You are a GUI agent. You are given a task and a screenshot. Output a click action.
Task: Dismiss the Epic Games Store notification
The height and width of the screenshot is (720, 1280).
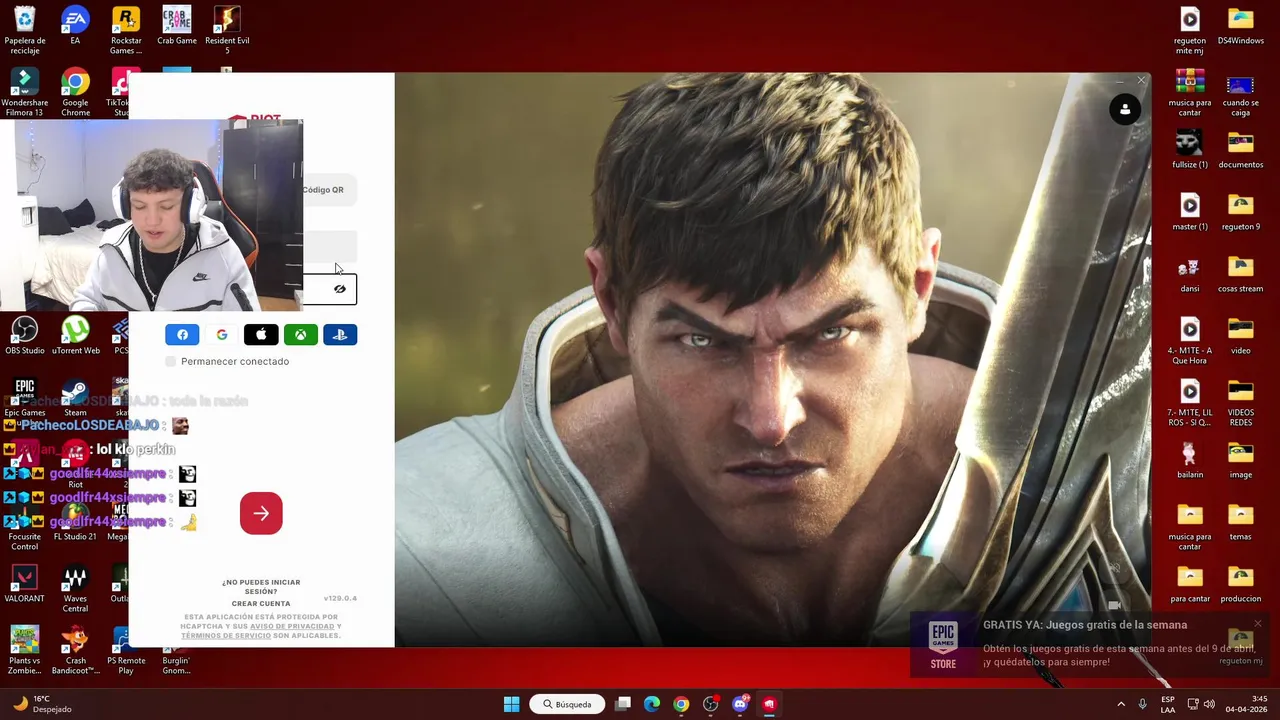[x=1258, y=625]
